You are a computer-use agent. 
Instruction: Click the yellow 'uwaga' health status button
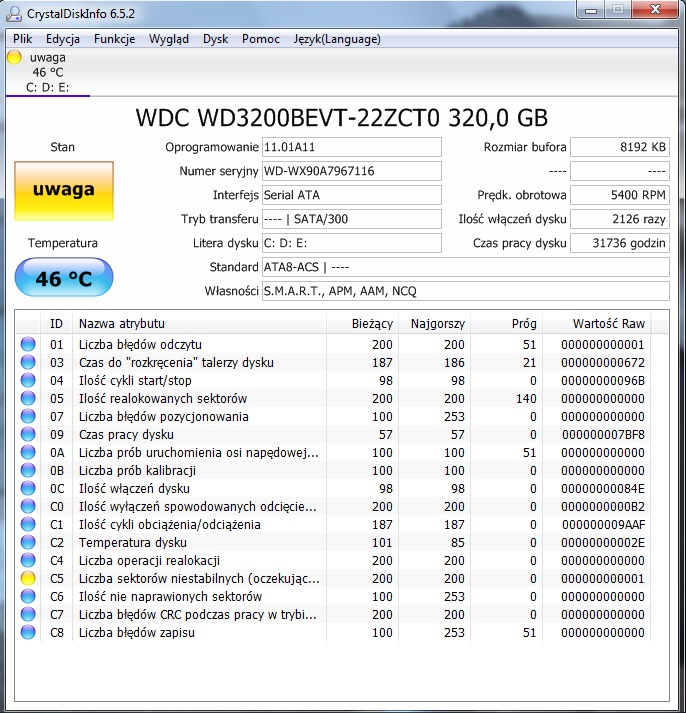tap(64, 191)
